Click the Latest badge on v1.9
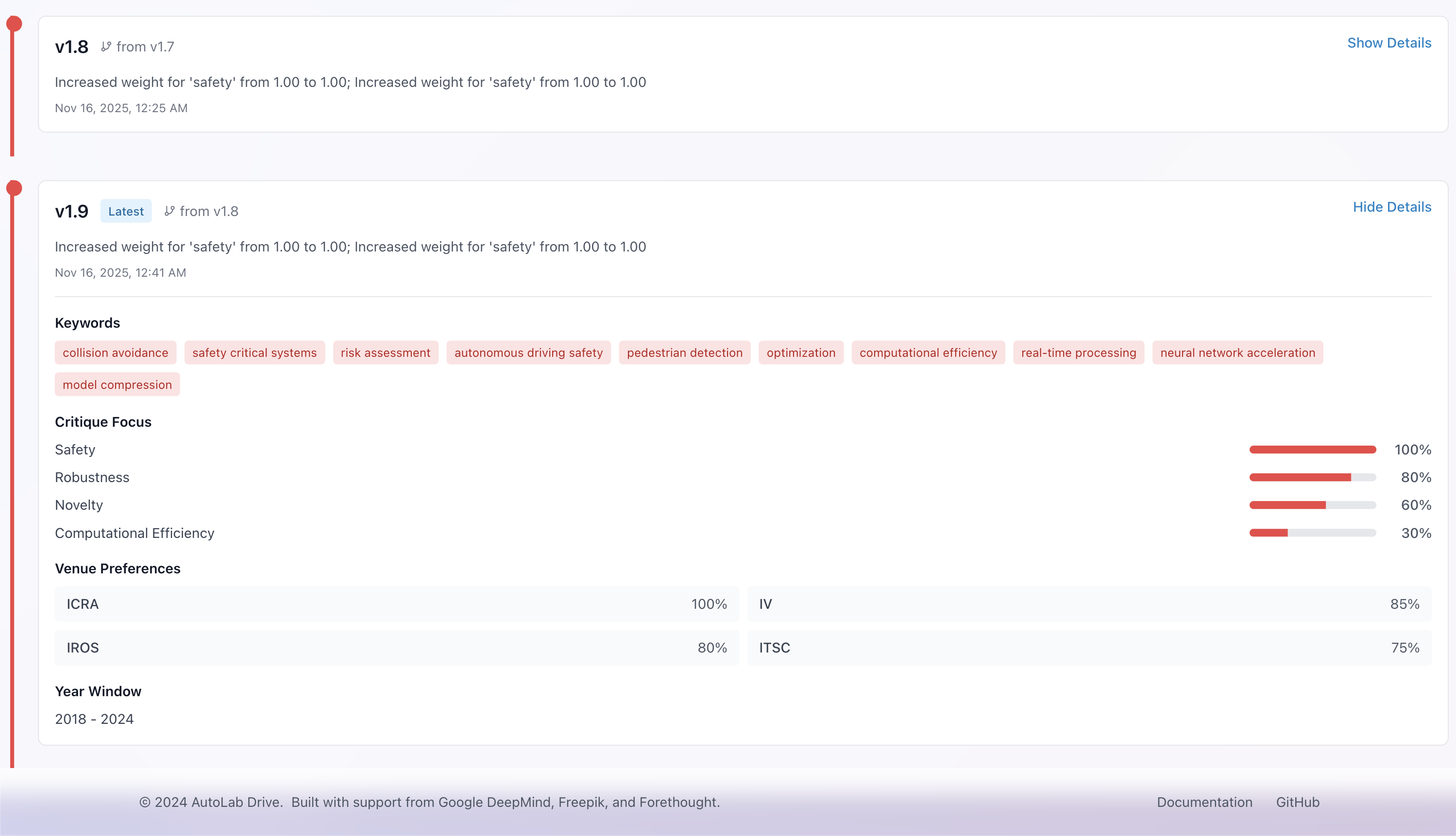Image resolution: width=1456 pixels, height=836 pixels. [x=126, y=211]
